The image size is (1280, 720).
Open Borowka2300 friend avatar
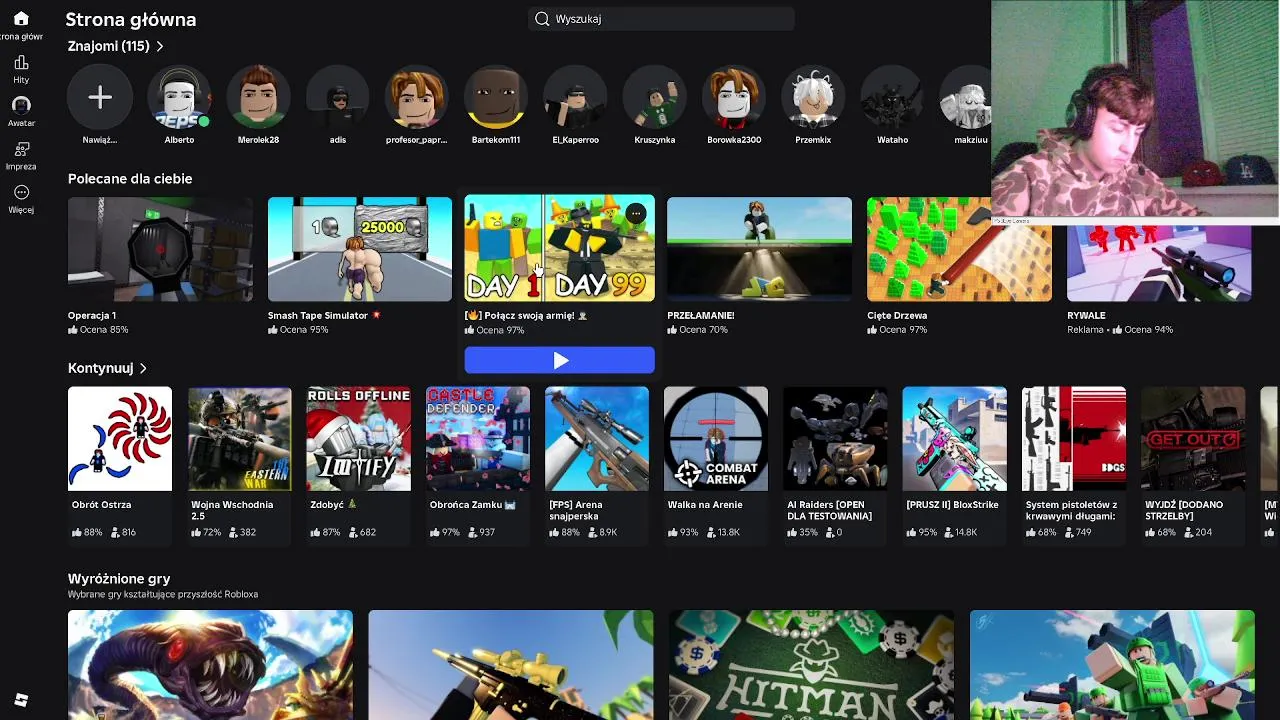pos(734,97)
